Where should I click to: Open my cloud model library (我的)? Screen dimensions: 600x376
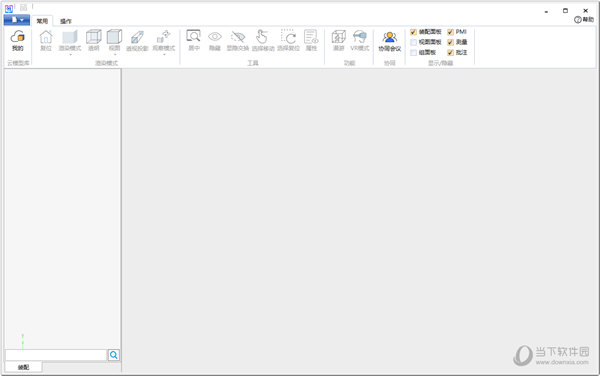(18, 41)
